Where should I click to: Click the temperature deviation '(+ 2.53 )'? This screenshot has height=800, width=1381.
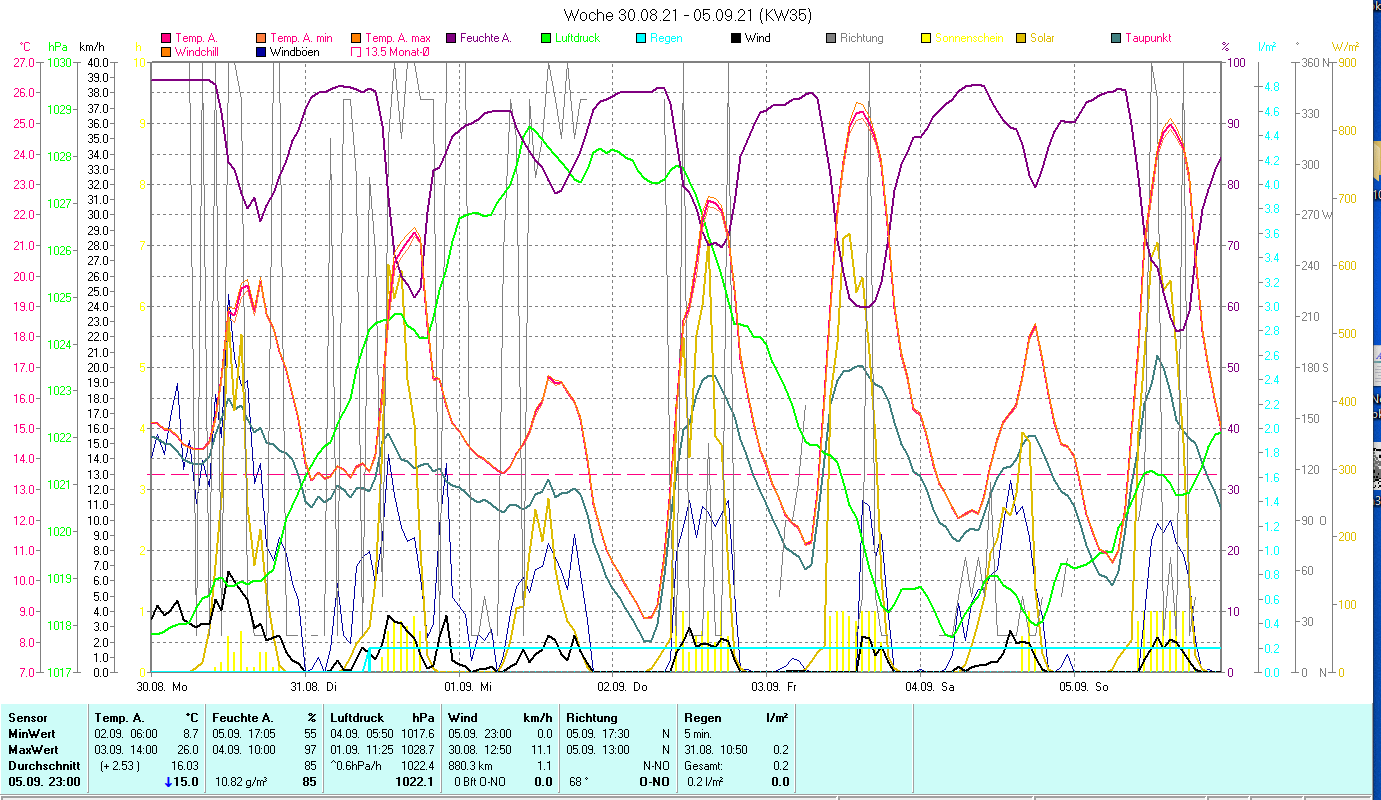pos(120,766)
